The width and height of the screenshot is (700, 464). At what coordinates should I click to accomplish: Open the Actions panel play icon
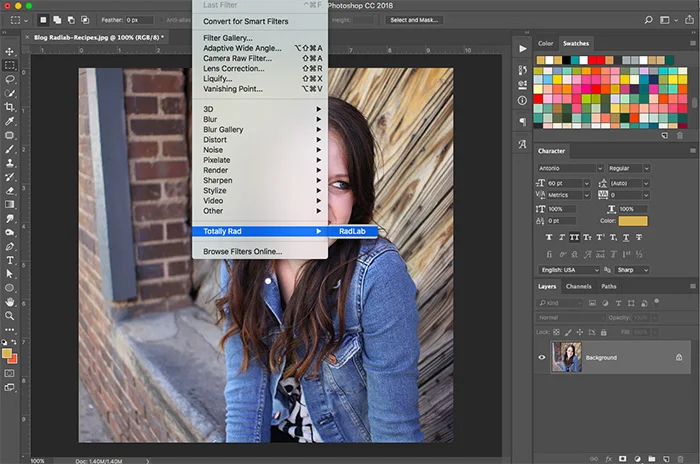(x=522, y=49)
